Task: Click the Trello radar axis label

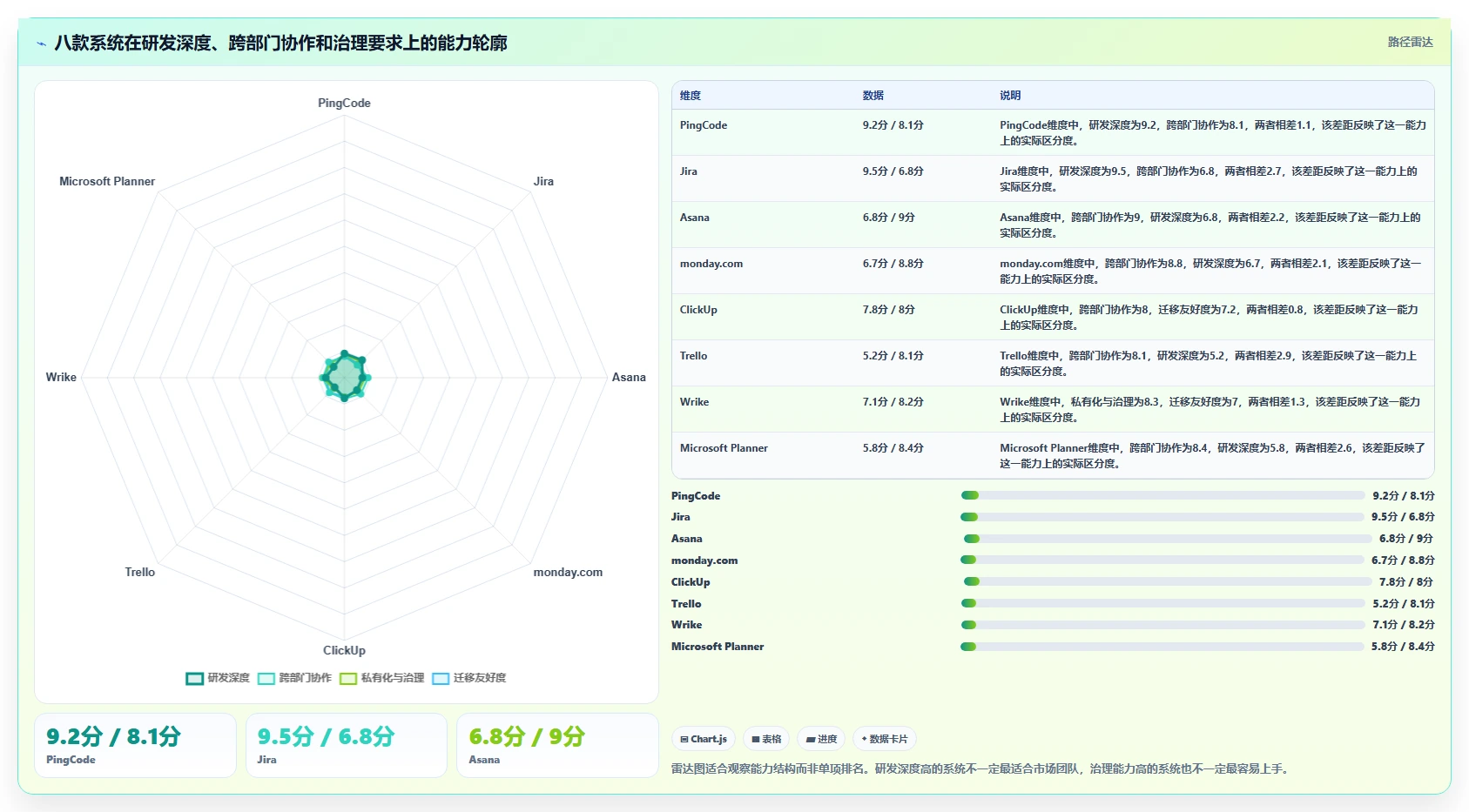Action: coord(140,572)
